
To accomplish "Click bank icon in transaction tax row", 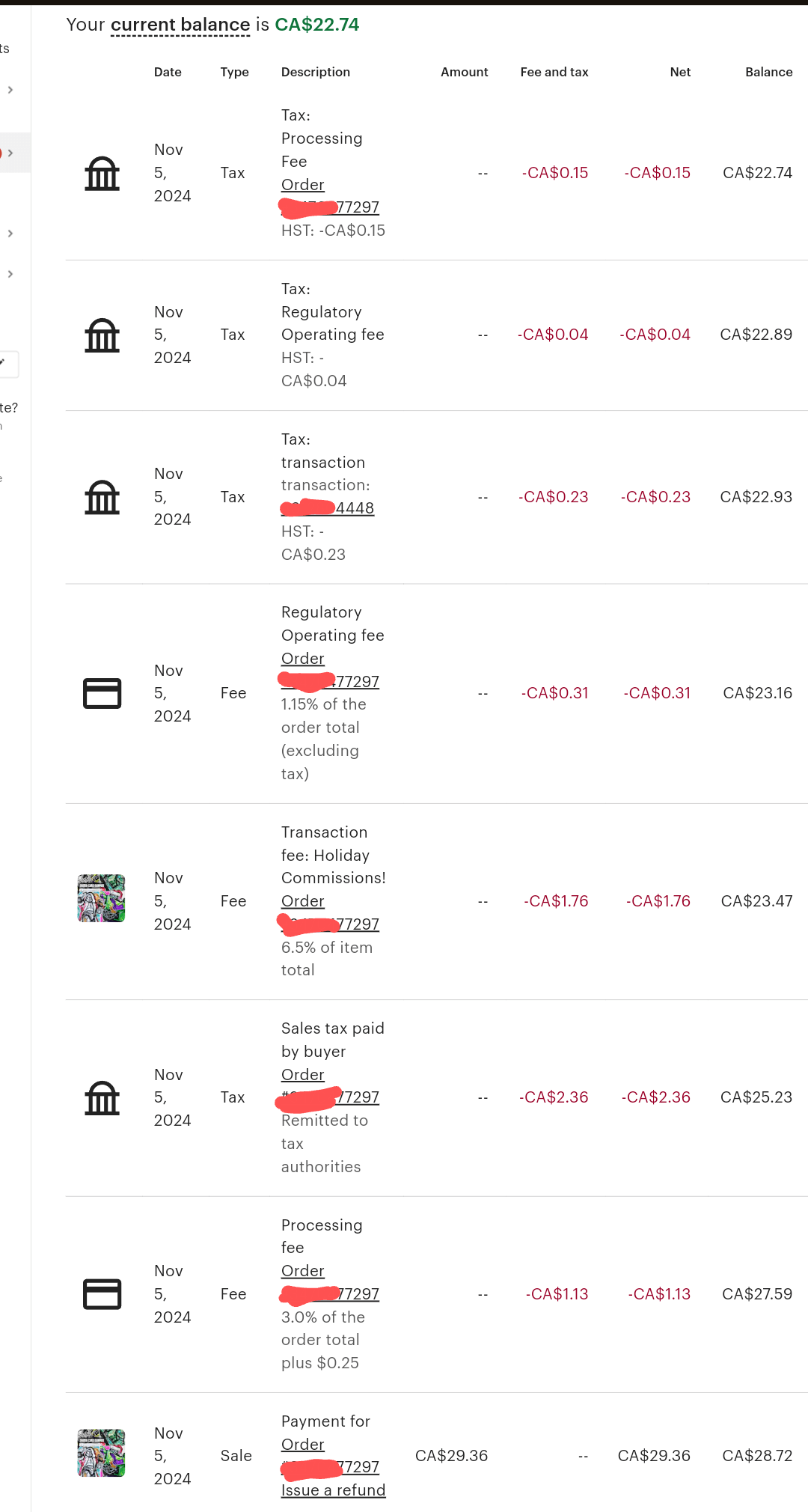I will [102, 498].
